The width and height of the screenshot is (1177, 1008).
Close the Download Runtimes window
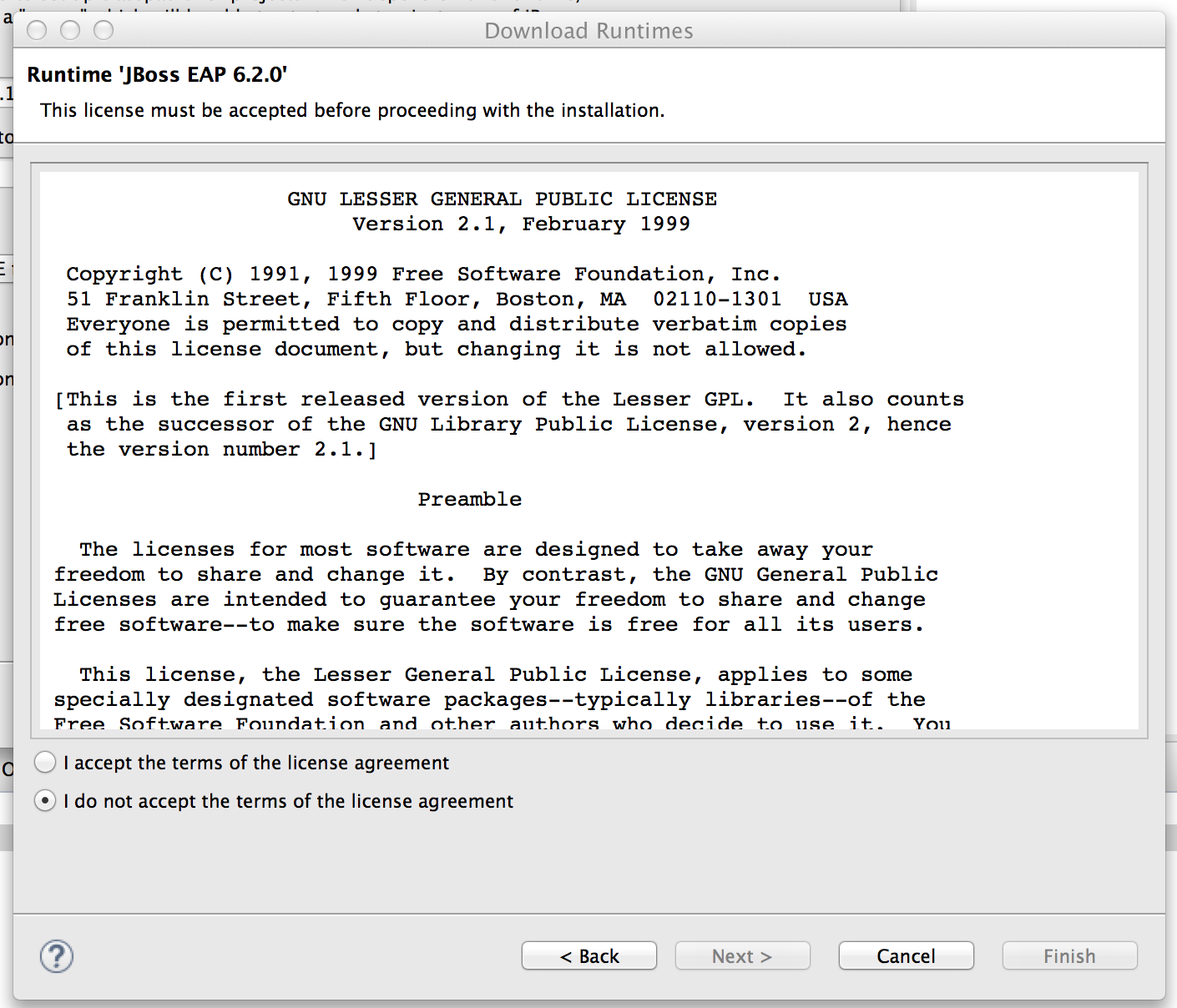tap(37, 31)
